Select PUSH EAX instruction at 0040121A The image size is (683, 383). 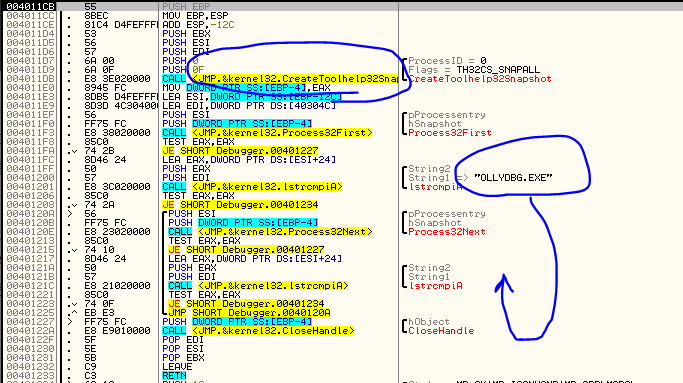pos(192,268)
